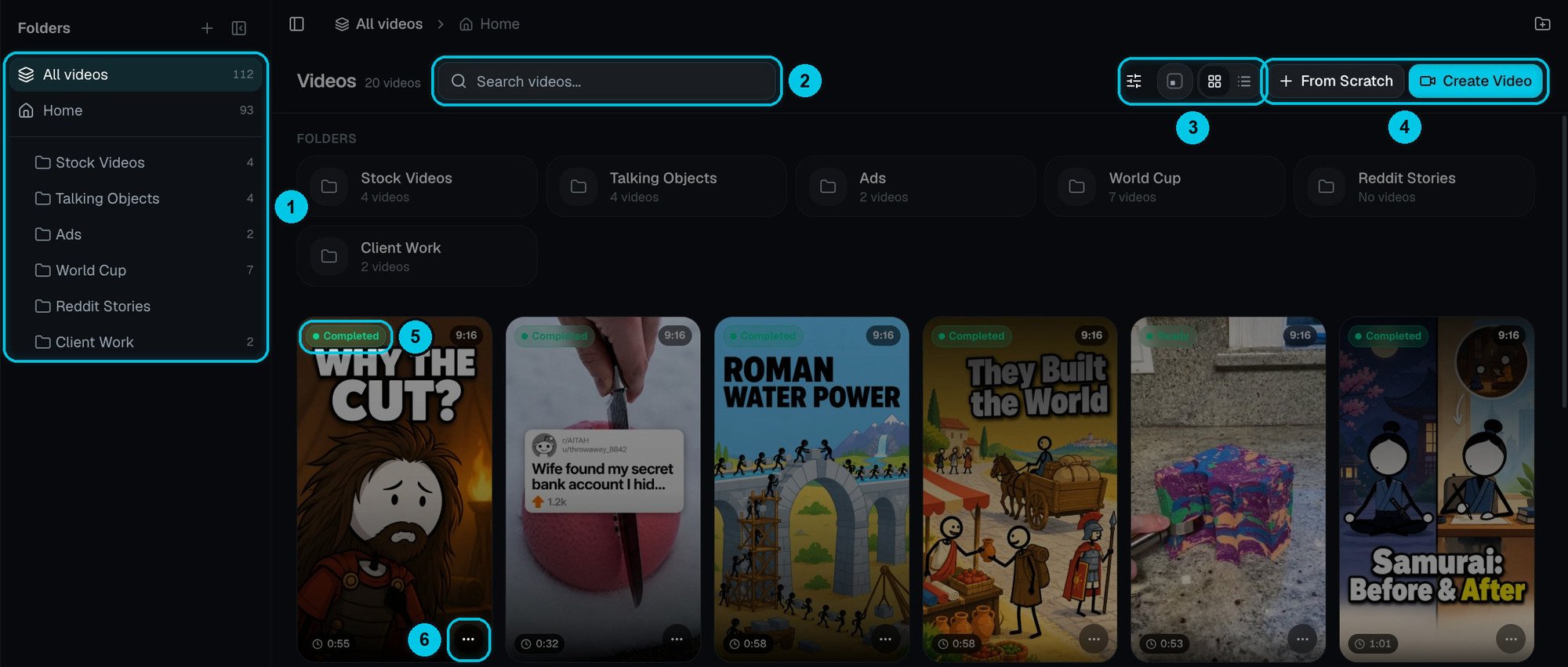The width and height of the screenshot is (1568, 667).
Task: Open Client Work folder card
Action: click(x=417, y=256)
